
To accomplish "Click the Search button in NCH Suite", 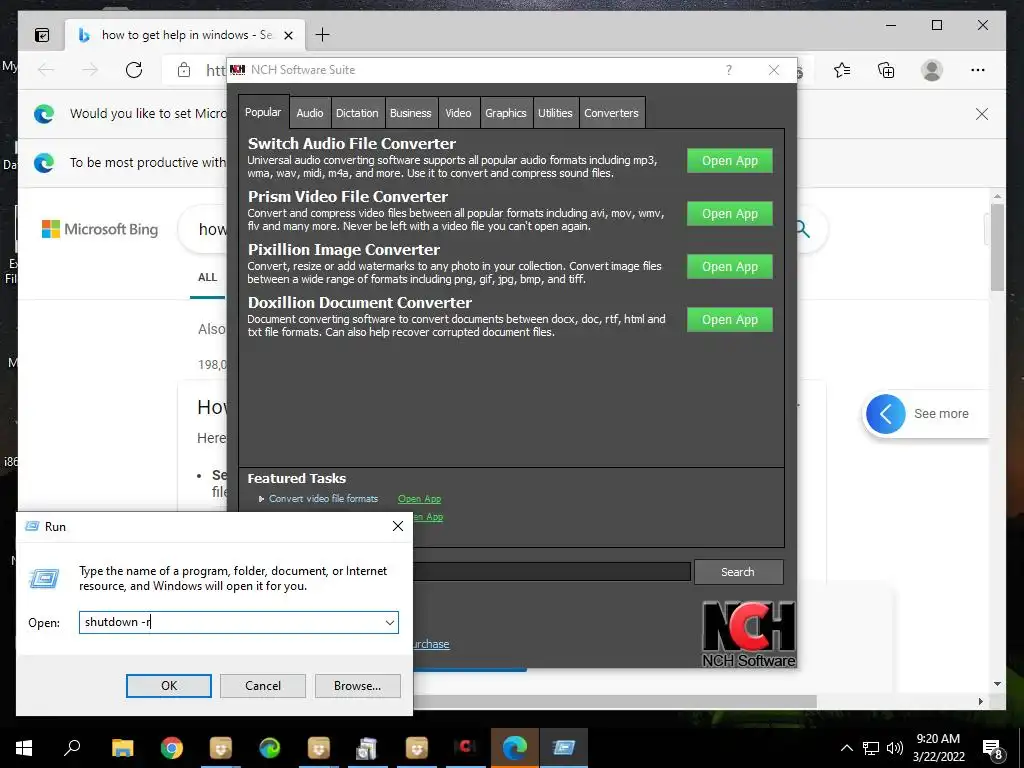I will click(738, 572).
